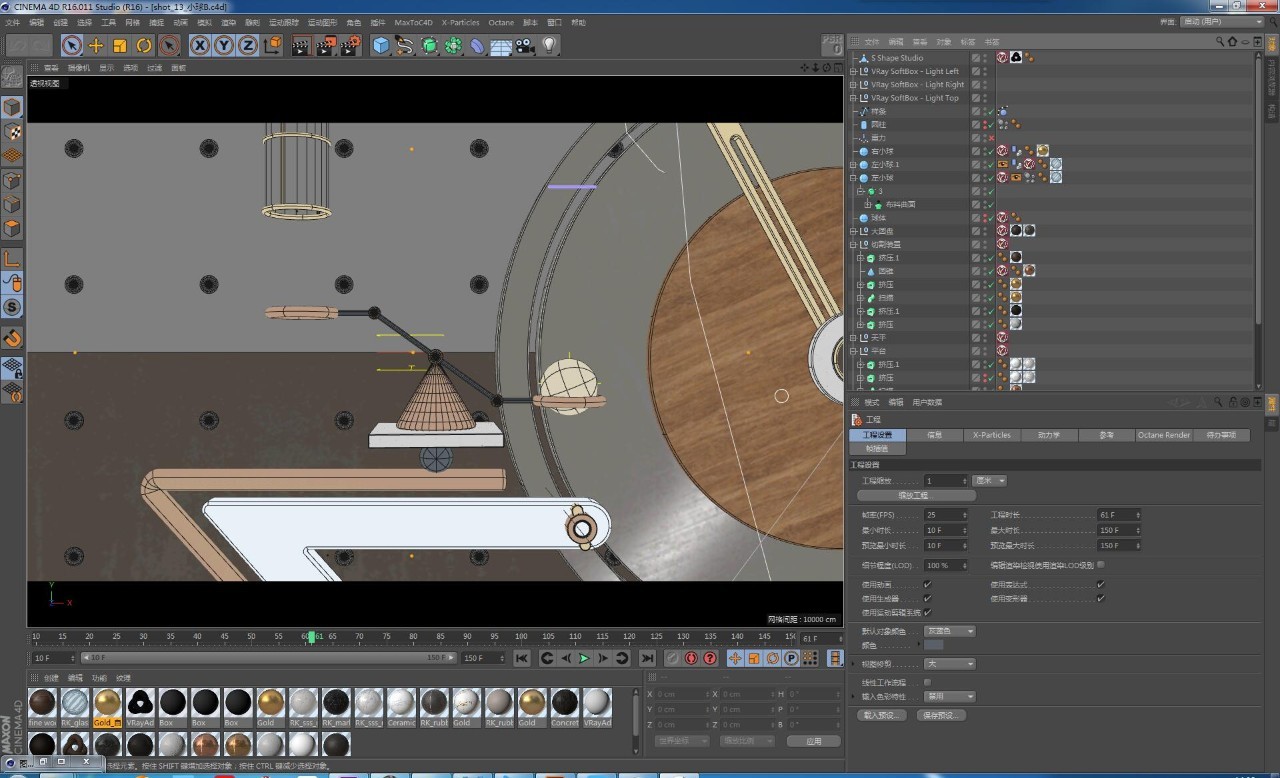
Task: Add a Camera object
Action: coord(525,45)
